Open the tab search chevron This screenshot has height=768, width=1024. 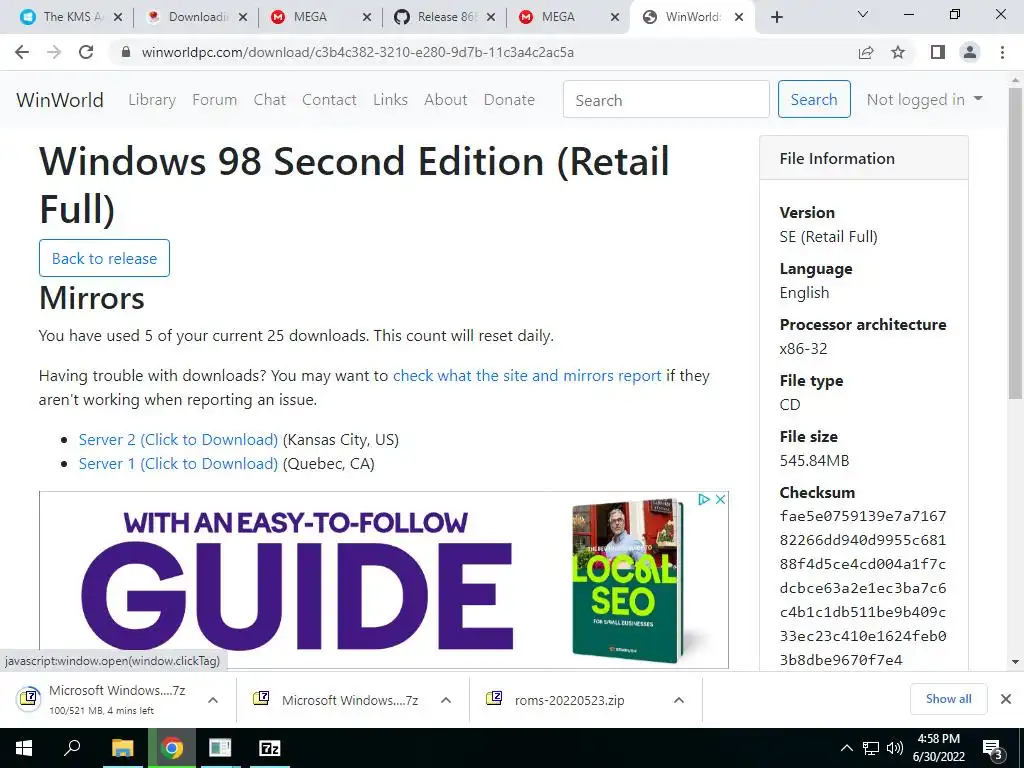863,14
